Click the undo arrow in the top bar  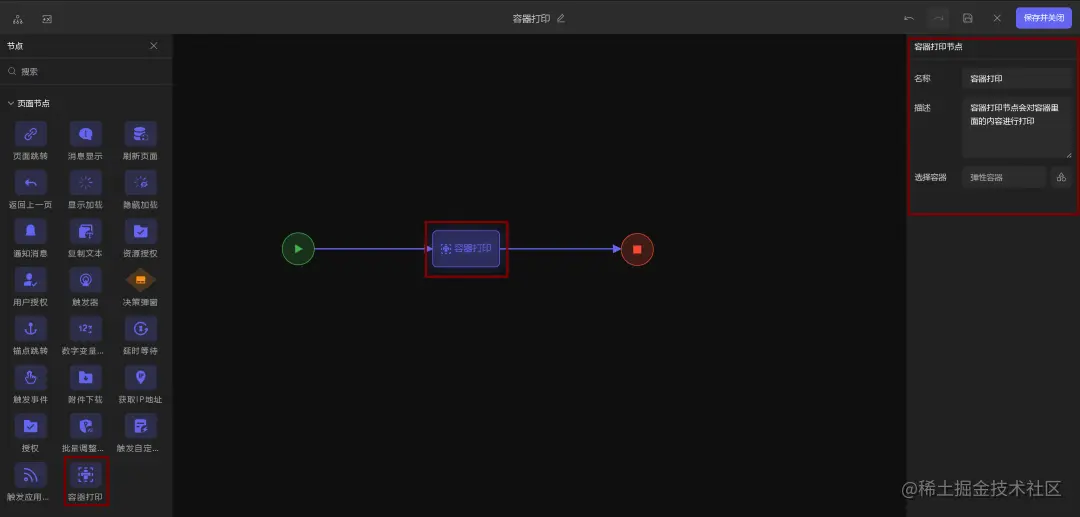click(x=909, y=19)
